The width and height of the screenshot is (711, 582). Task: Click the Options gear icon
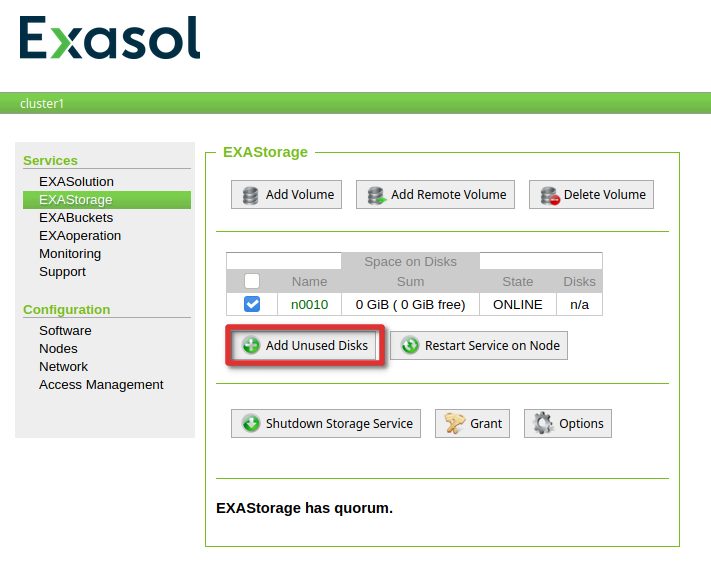543,423
